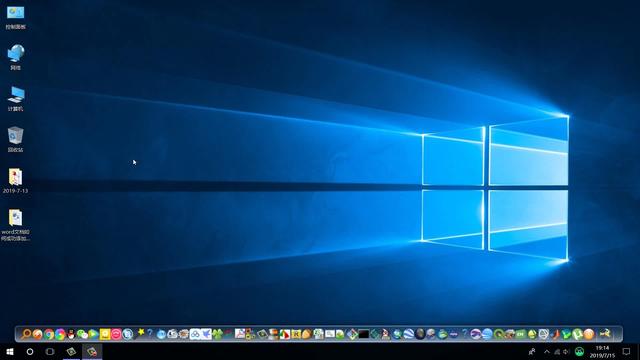Open the Action Center notifications icon
The height and width of the screenshot is (360, 640).
coord(626,351)
